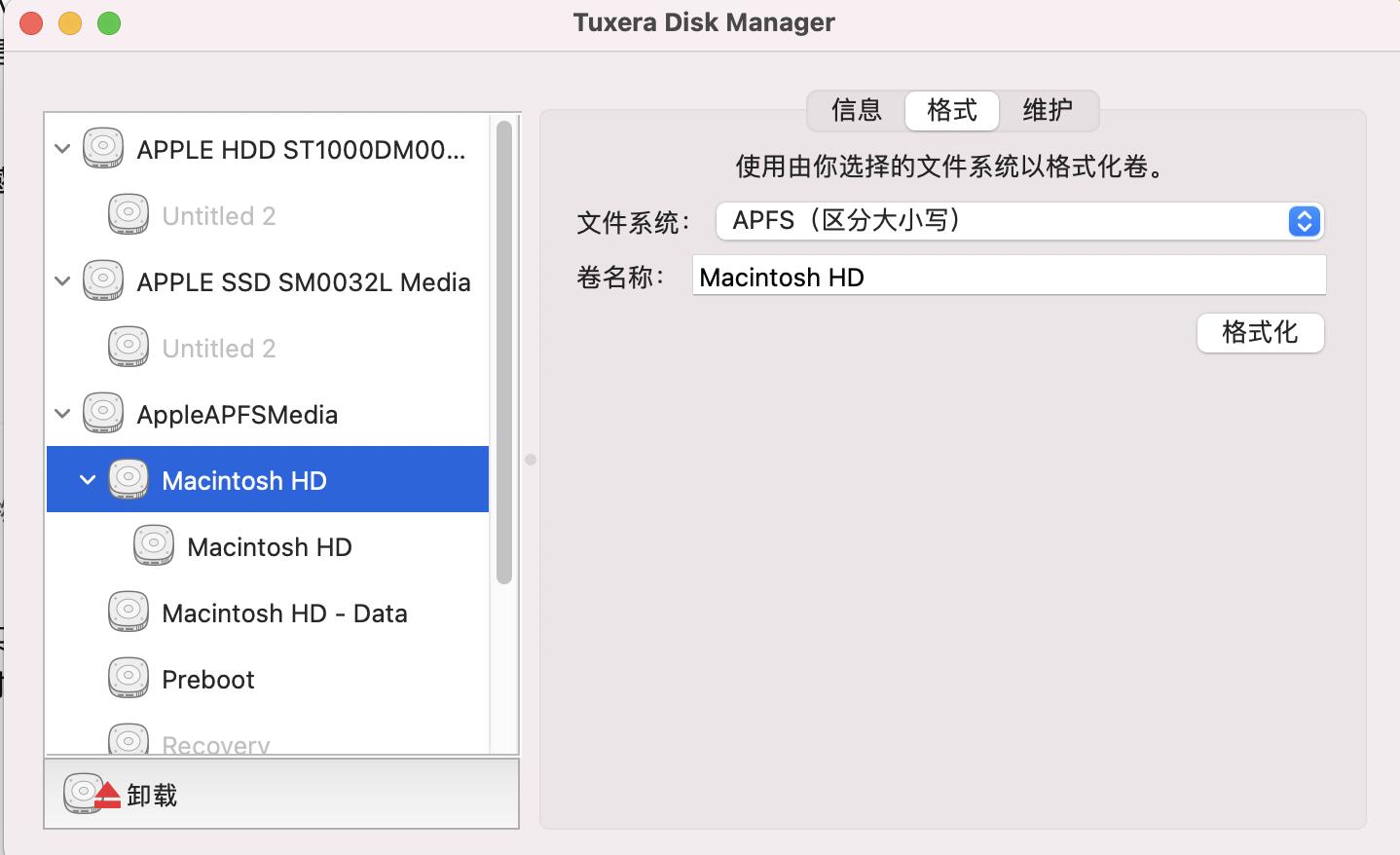Viewport: 1400px width, 855px height.
Task: Click the Macintosh HD - Data volume icon
Action: pos(128,612)
